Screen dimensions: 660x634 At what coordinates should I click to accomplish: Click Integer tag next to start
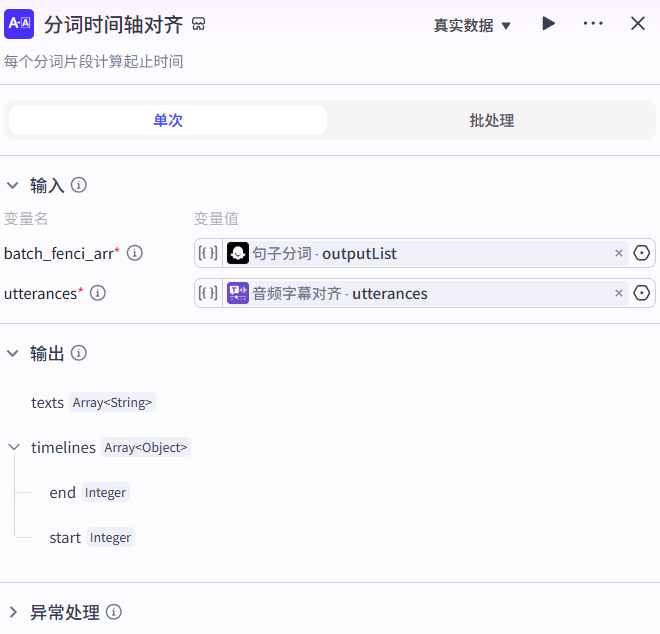tap(110, 538)
